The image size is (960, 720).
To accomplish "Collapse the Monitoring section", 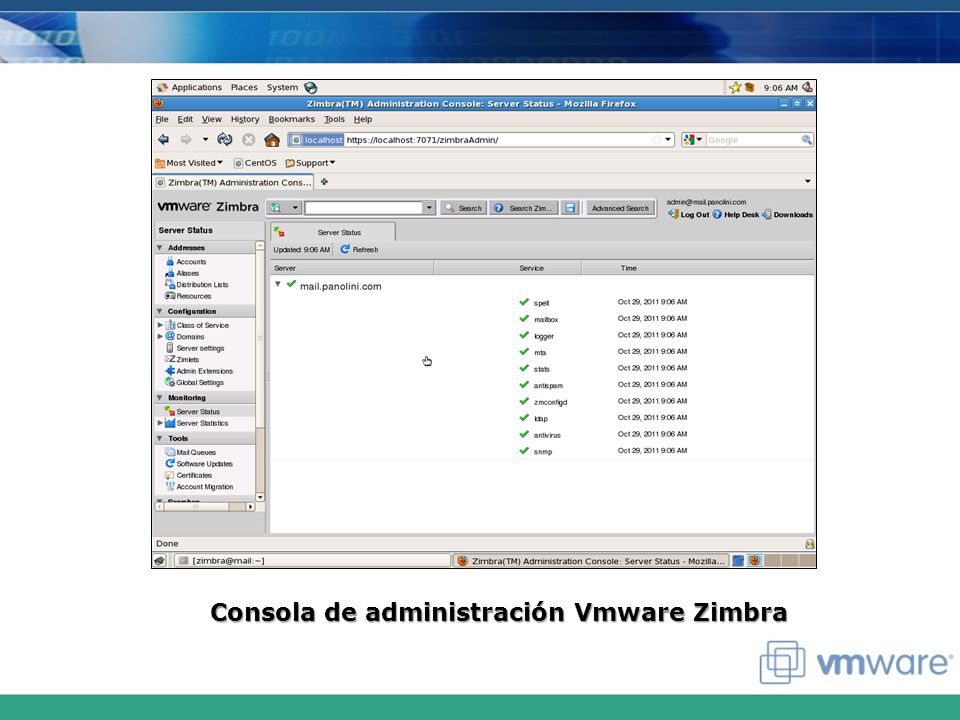I will pos(160,397).
